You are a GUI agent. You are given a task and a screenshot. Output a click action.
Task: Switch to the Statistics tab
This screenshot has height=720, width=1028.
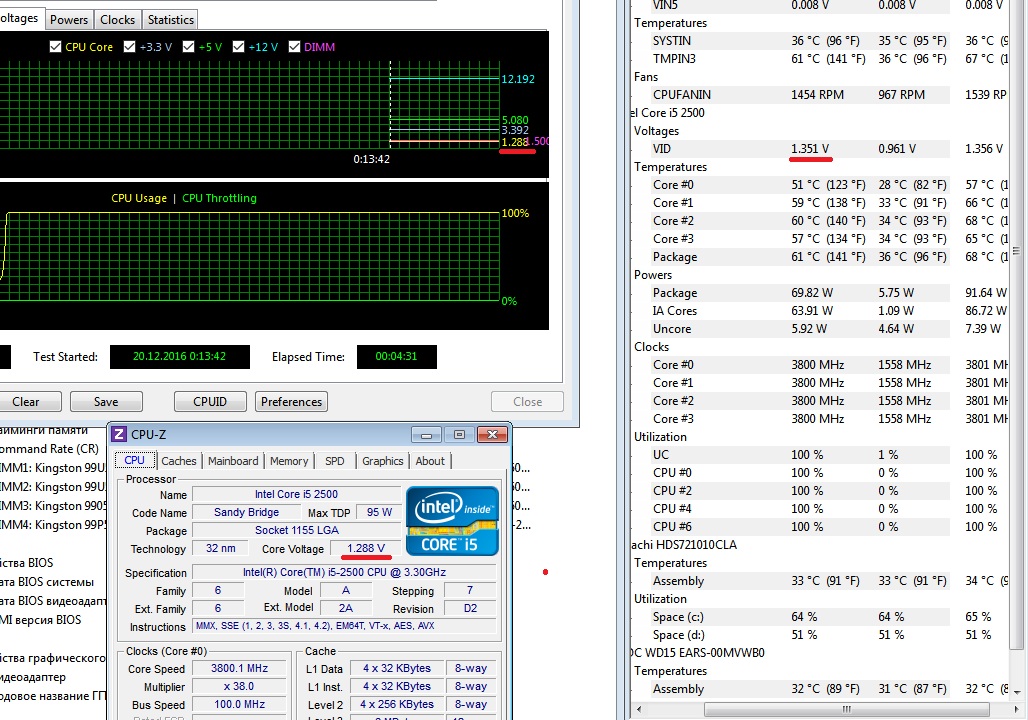coord(170,20)
